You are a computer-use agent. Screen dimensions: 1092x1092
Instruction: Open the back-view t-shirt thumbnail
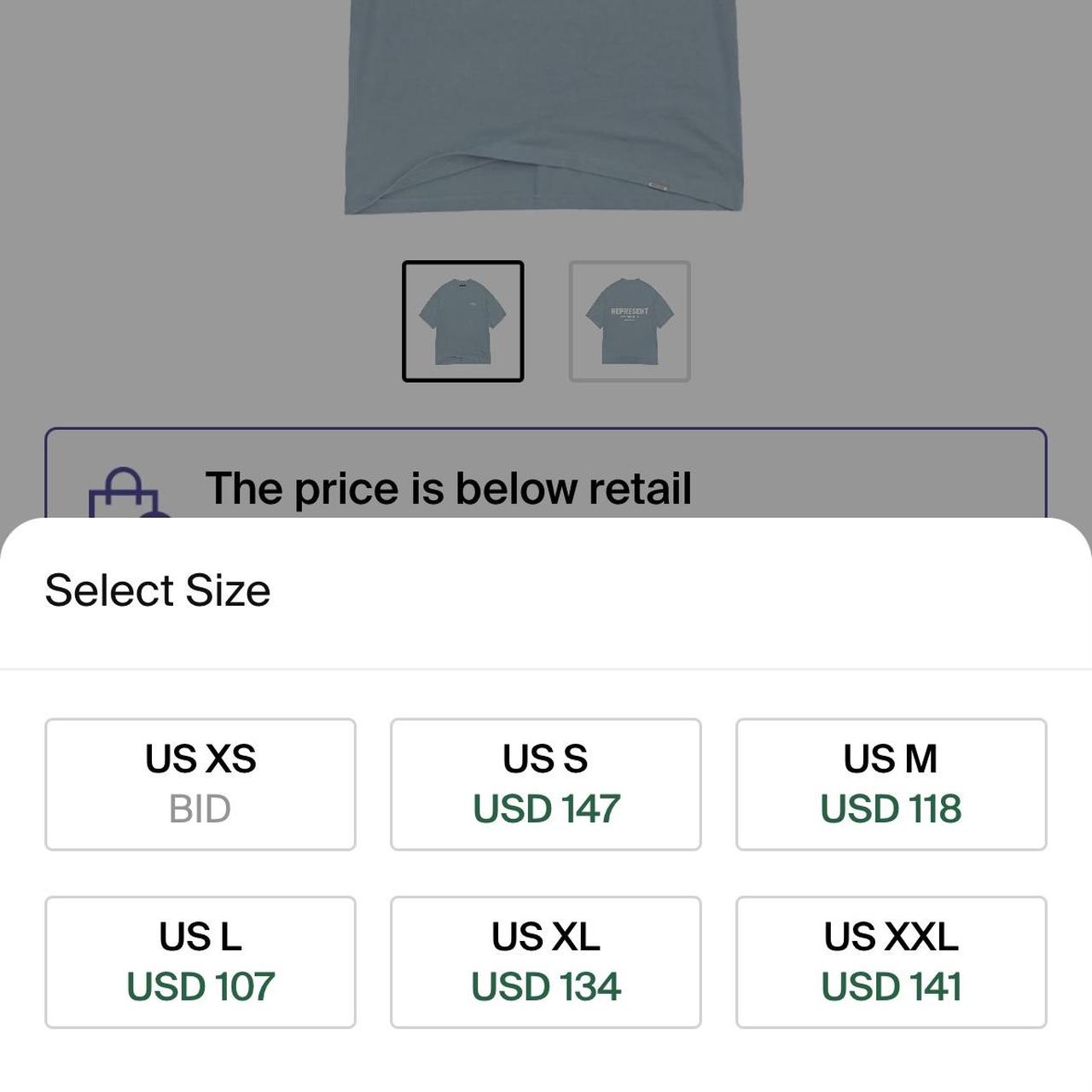point(630,322)
